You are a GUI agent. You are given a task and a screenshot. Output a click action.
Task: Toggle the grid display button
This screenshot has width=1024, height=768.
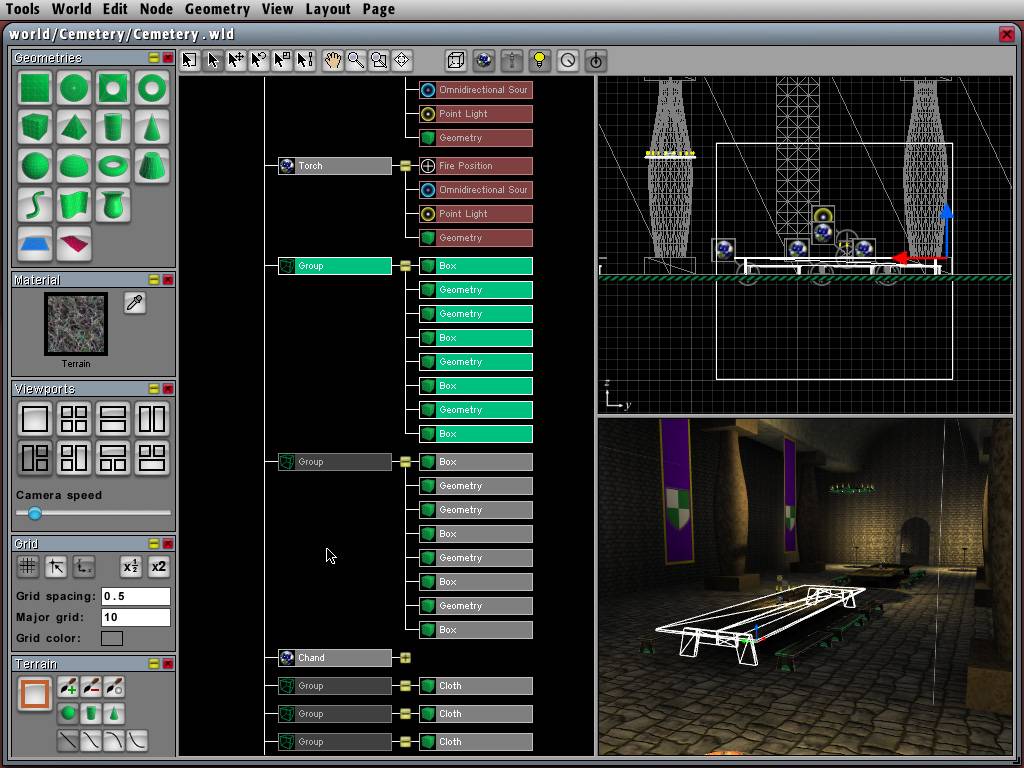click(x=28, y=567)
